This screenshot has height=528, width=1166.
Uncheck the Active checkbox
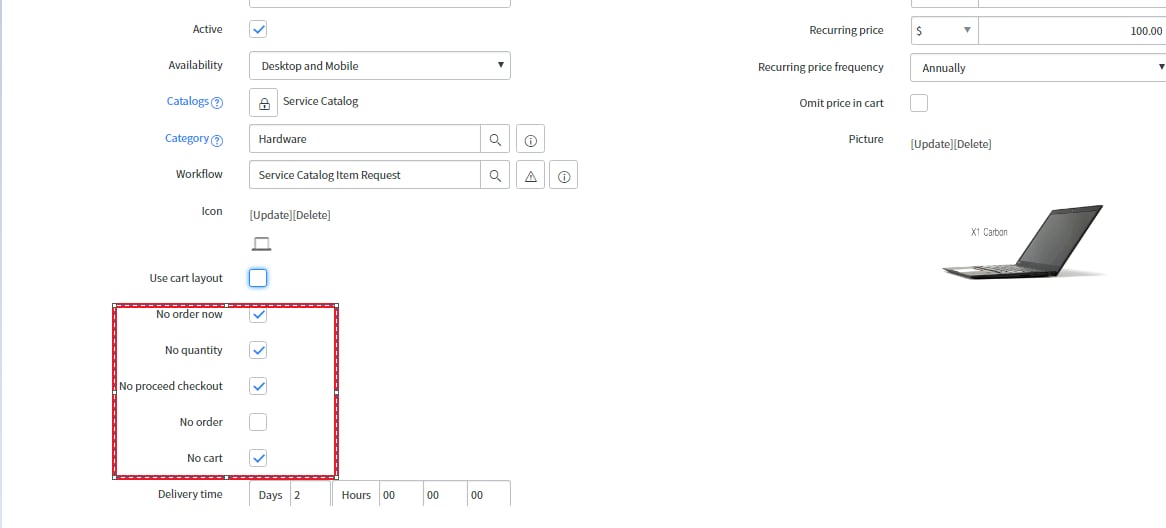tap(258, 30)
